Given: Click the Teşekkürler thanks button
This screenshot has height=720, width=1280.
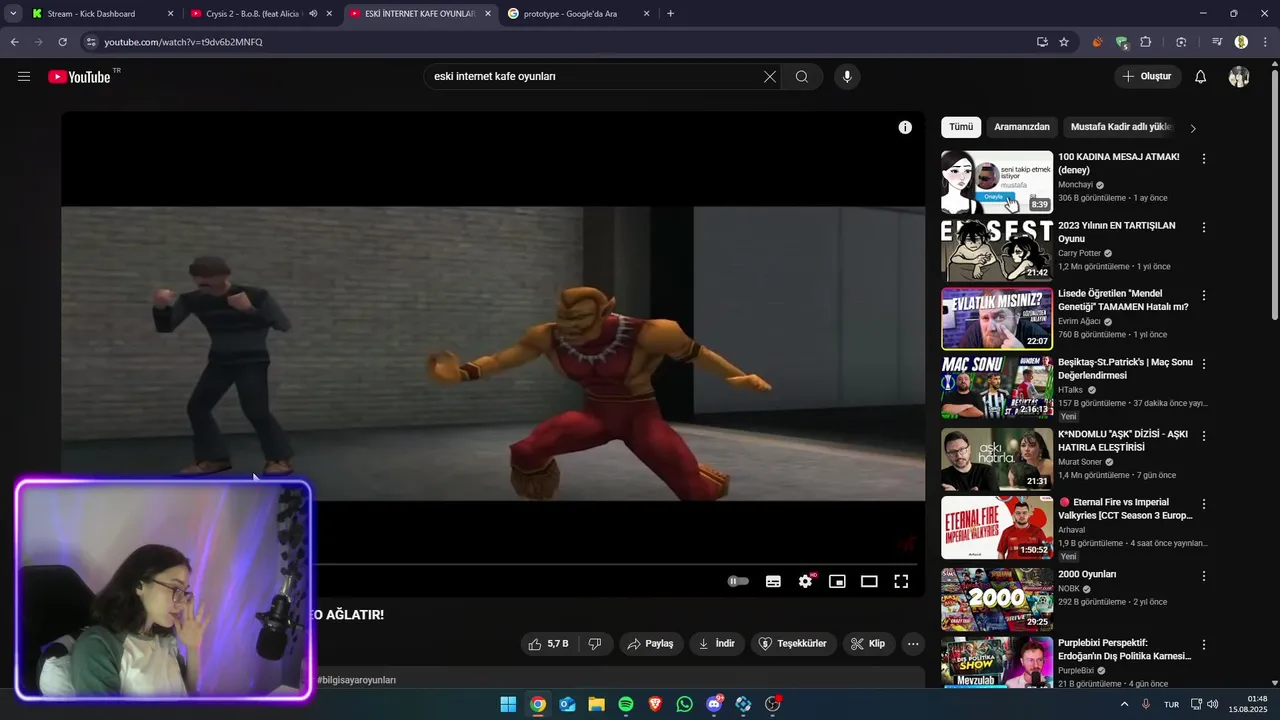Looking at the screenshot, I should (x=794, y=644).
